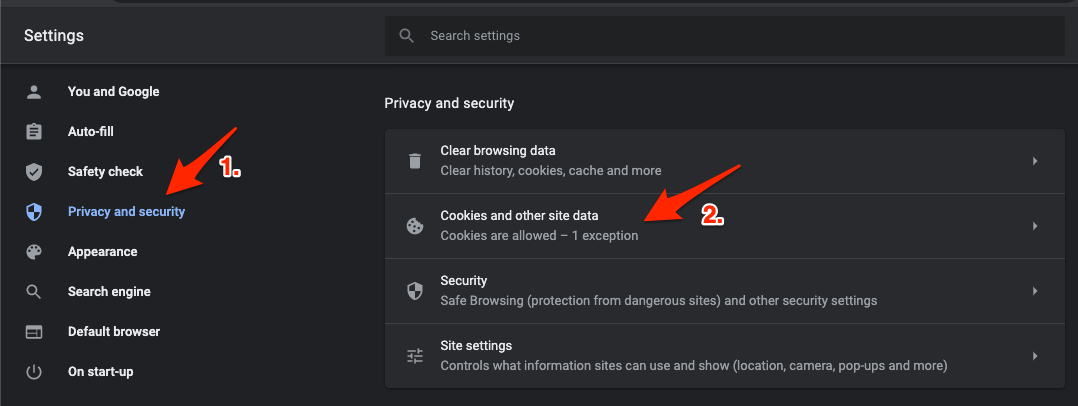Click the Site settings sliders icon
Screen dimensions: 1078x406
[415, 356]
